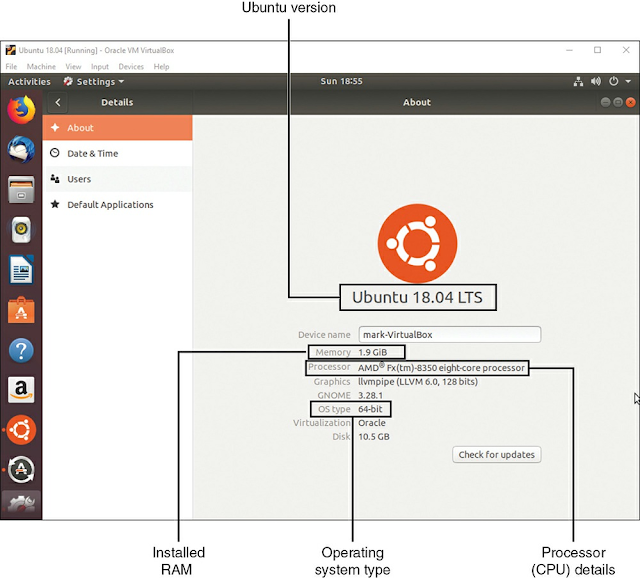Select About in the Details sidebar
640x578 pixels.
coord(118,128)
